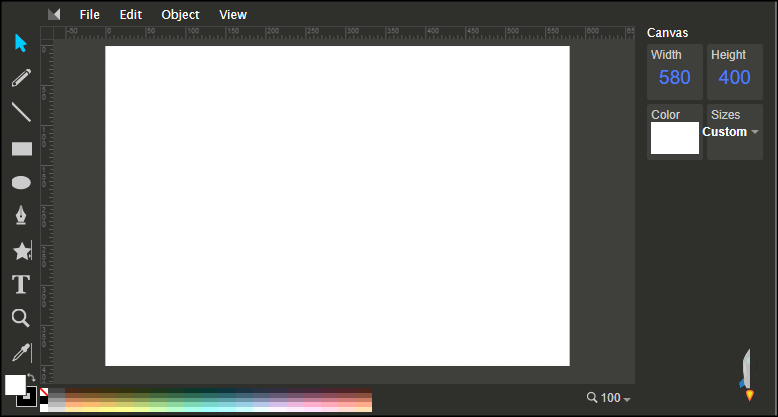Activate the Rectangle shape tool

click(x=21, y=148)
